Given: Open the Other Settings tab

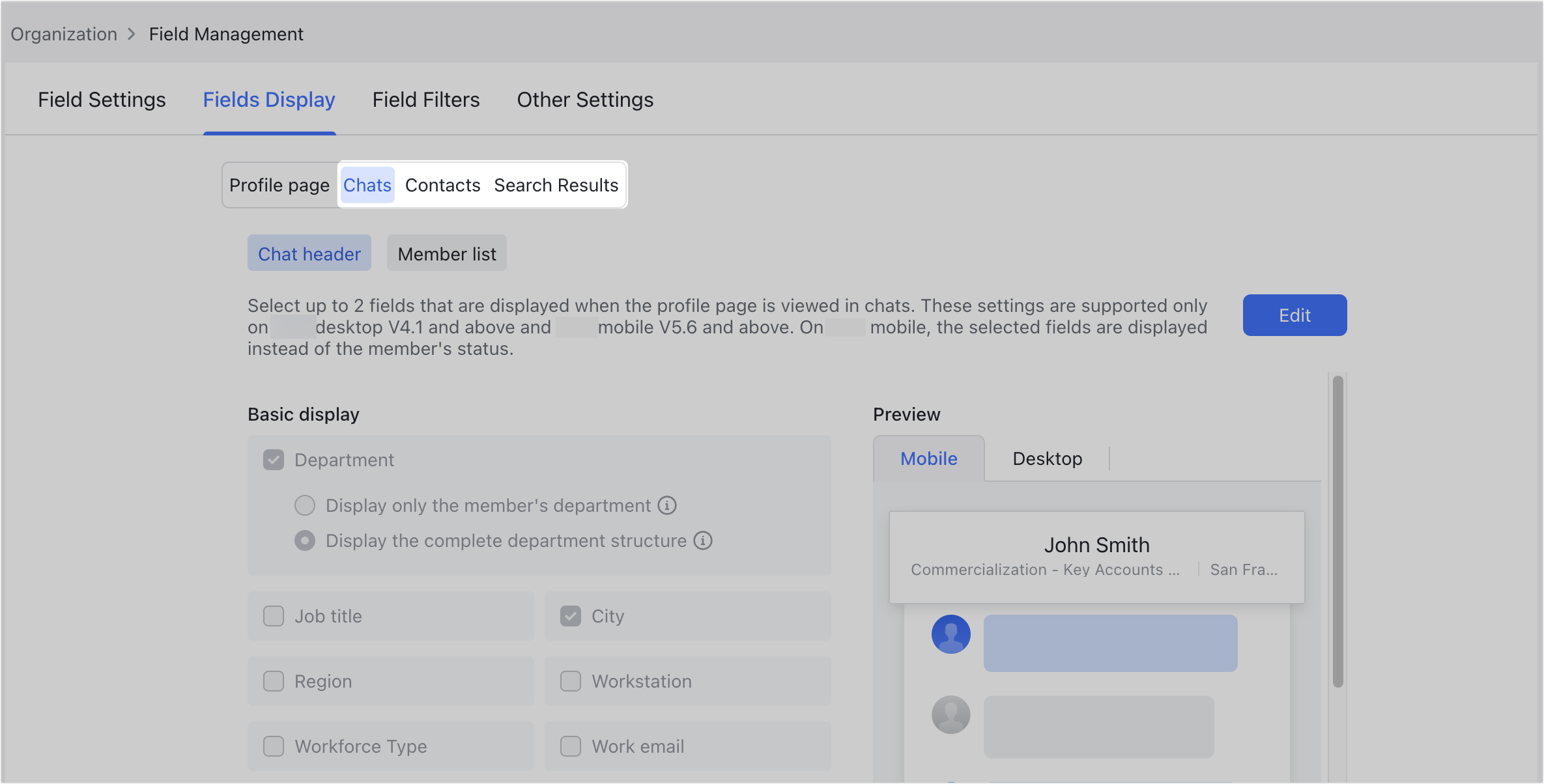Looking at the screenshot, I should [584, 100].
